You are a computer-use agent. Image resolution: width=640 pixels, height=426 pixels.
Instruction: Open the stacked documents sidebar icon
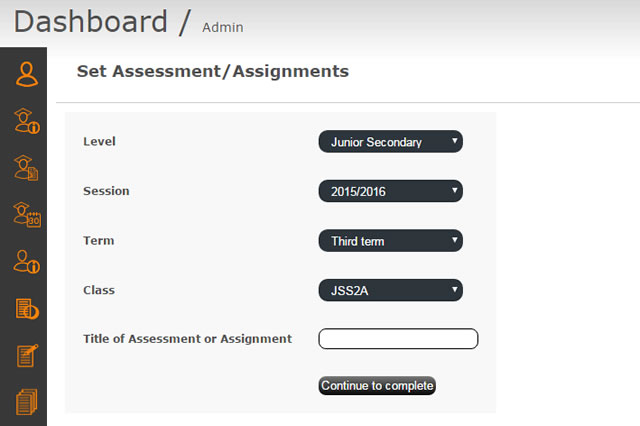tap(27, 402)
